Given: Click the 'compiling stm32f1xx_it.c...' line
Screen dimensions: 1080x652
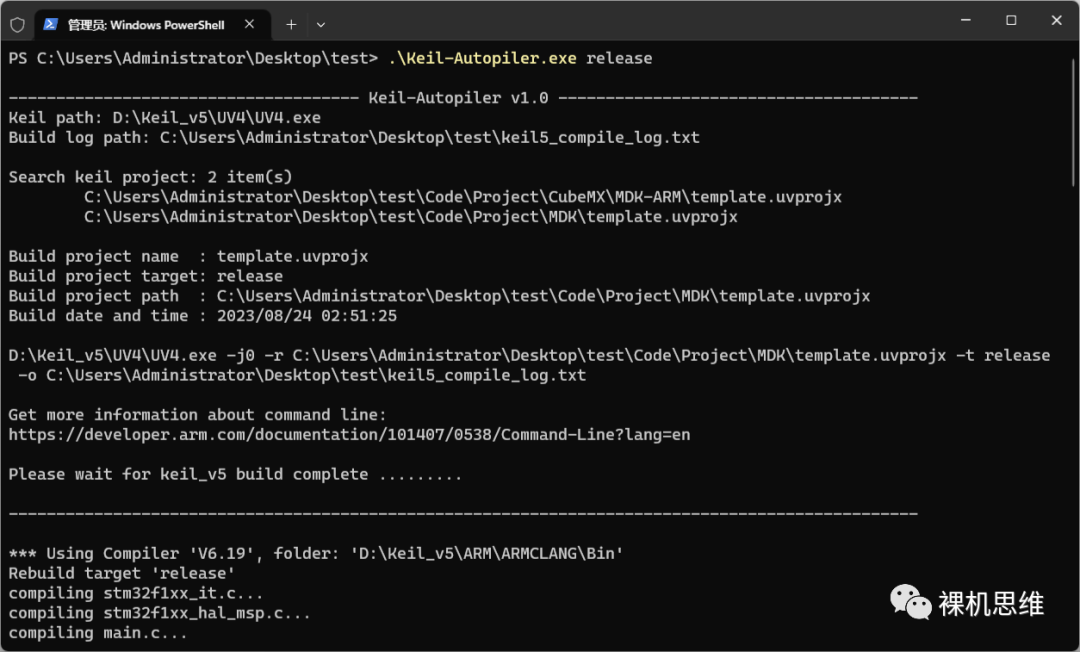Looking at the screenshot, I should [x=136, y=593].
